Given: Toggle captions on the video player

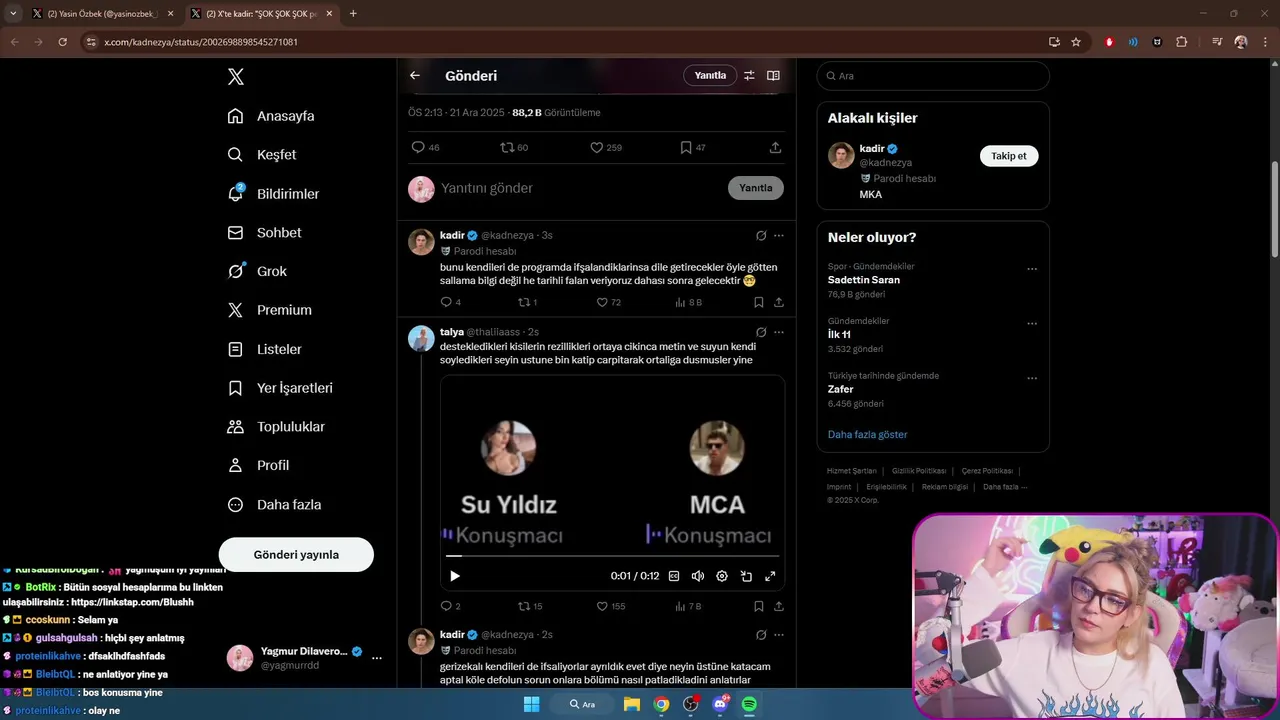Looking at the screenshot, I should (x=674, y=576).
